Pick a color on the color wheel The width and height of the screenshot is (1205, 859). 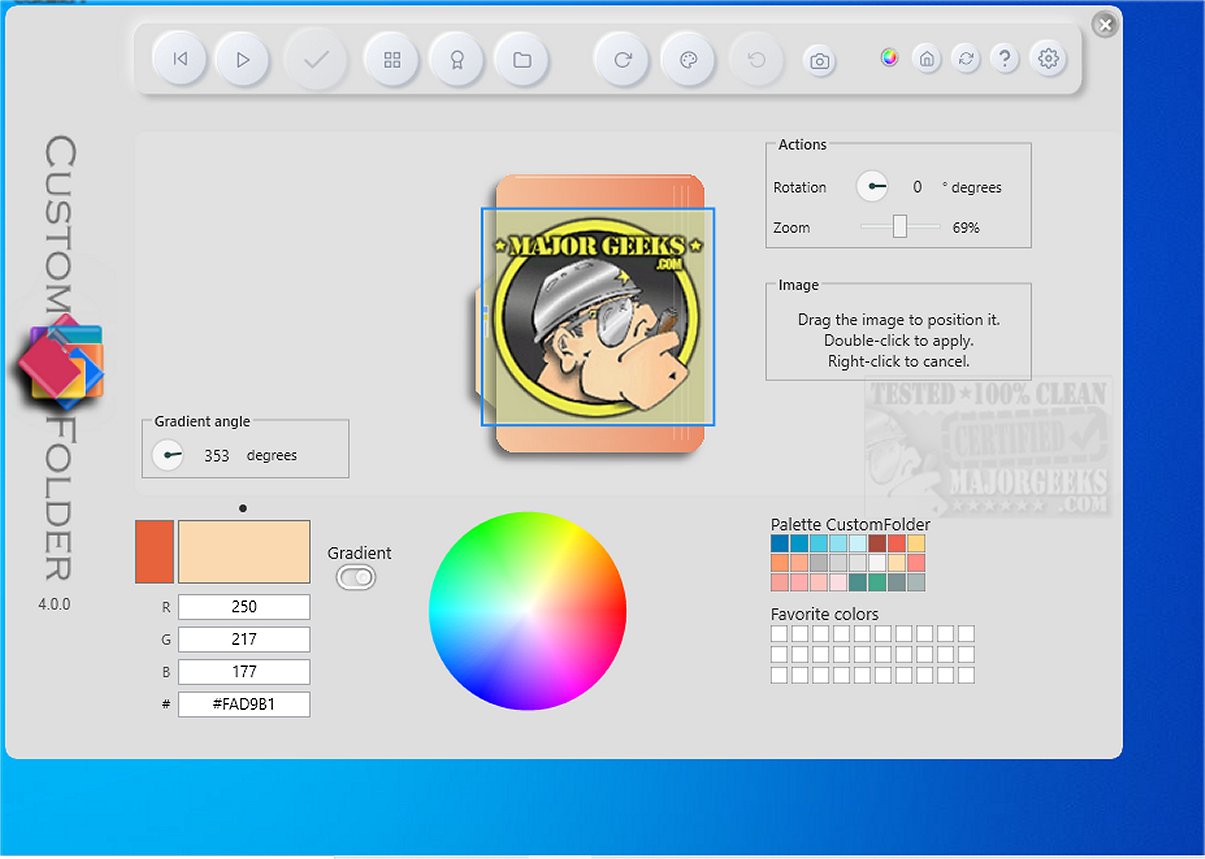pyautogui.click(x=528, y=611)
